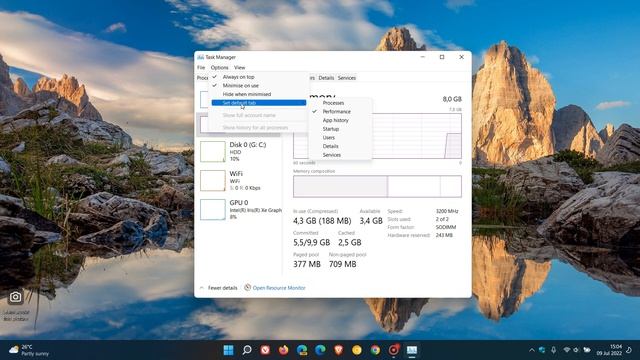Click the Form factor value SODIMM
Image resolution: width=640 pixels, height=360 pixels.
pyautogui.click(x=446, y=227)
